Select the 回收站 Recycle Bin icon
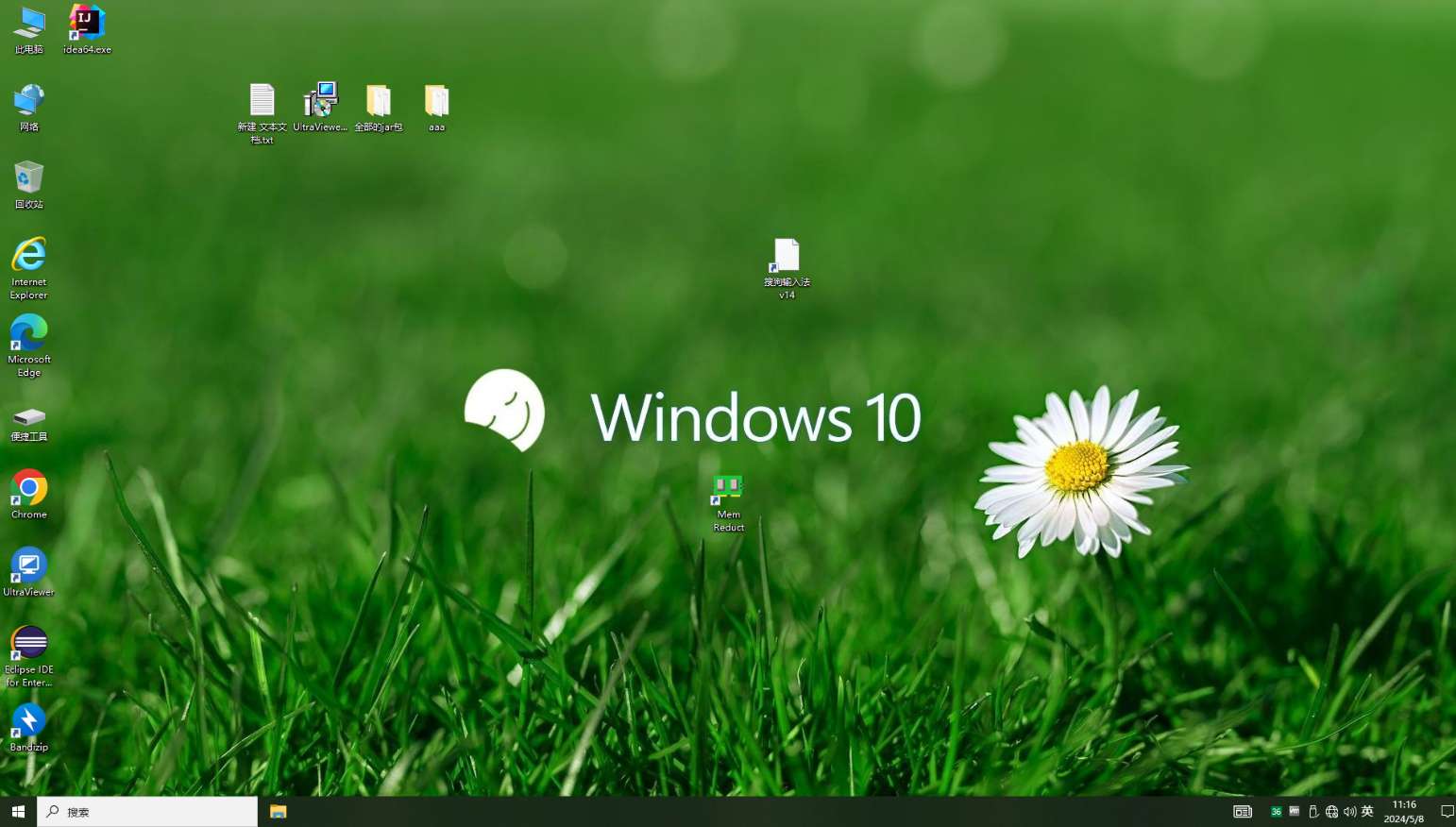The width and height of the screenshot is (1456, 827). click(28, 184)
